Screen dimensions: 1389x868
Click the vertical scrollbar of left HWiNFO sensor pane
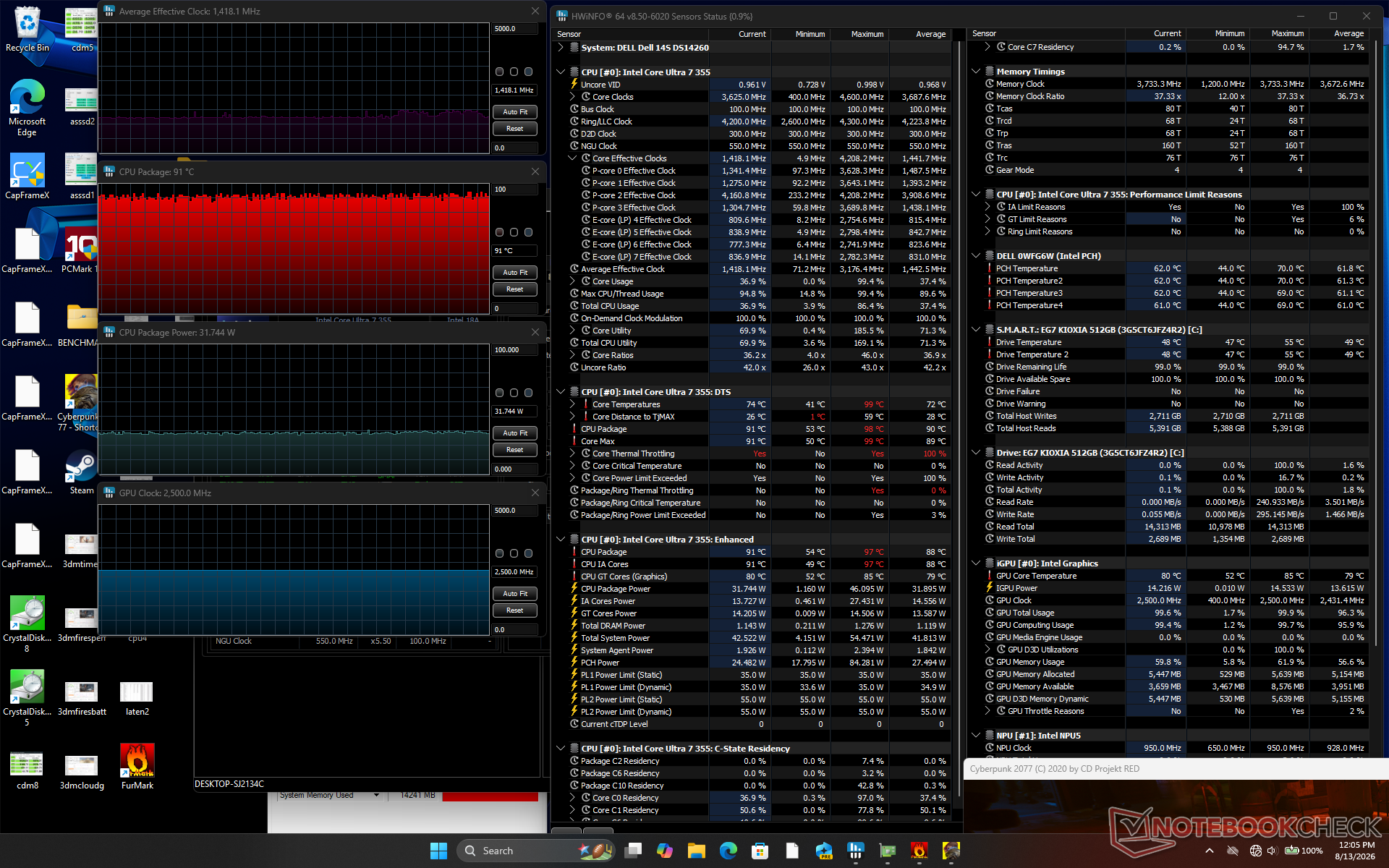click(959, 418)
